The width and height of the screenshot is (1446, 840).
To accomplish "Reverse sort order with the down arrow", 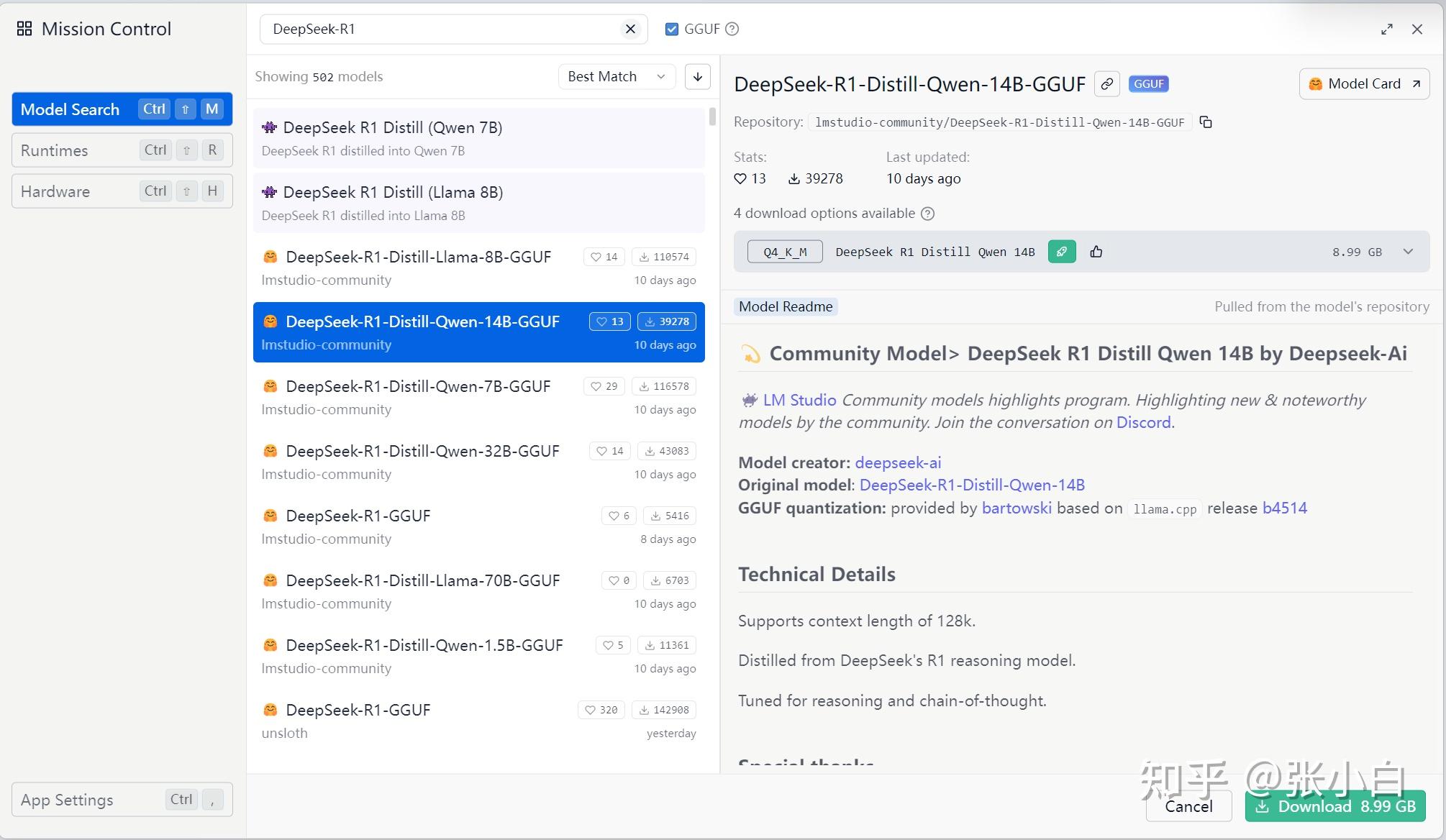I will 697,76.
